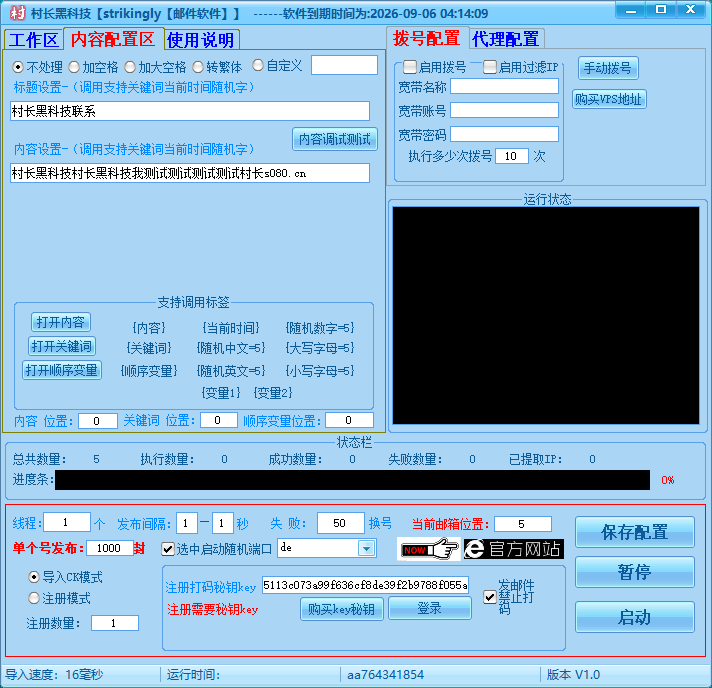Click the 注册数量 input field

(x=114, y=623)
